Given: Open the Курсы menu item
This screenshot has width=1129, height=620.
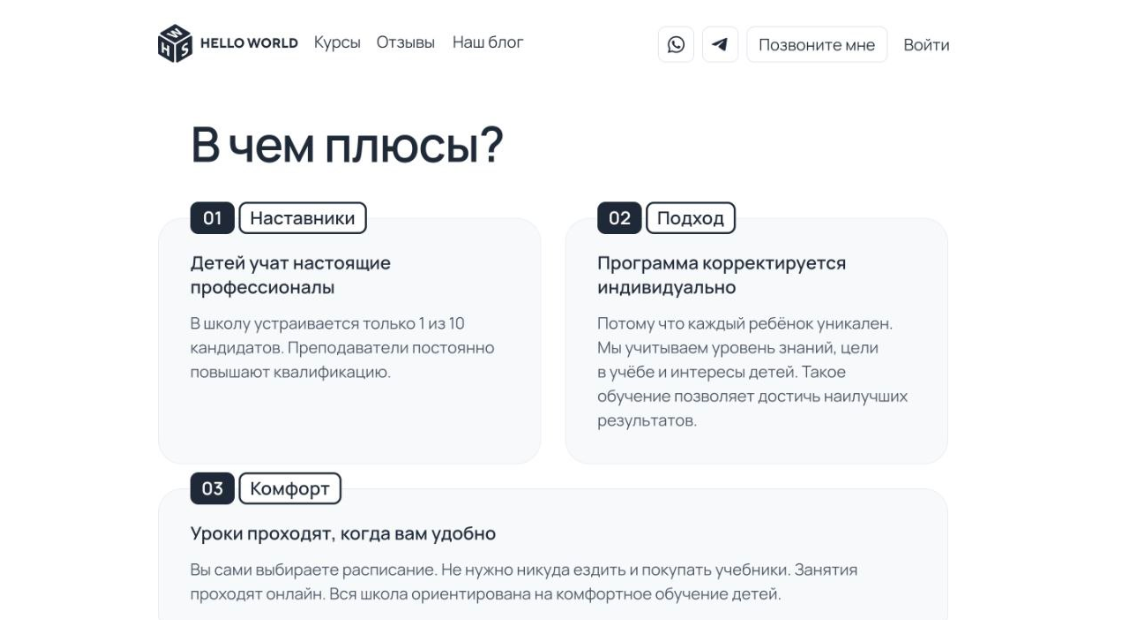Looking at the screenshot, I should pos(337,43).
